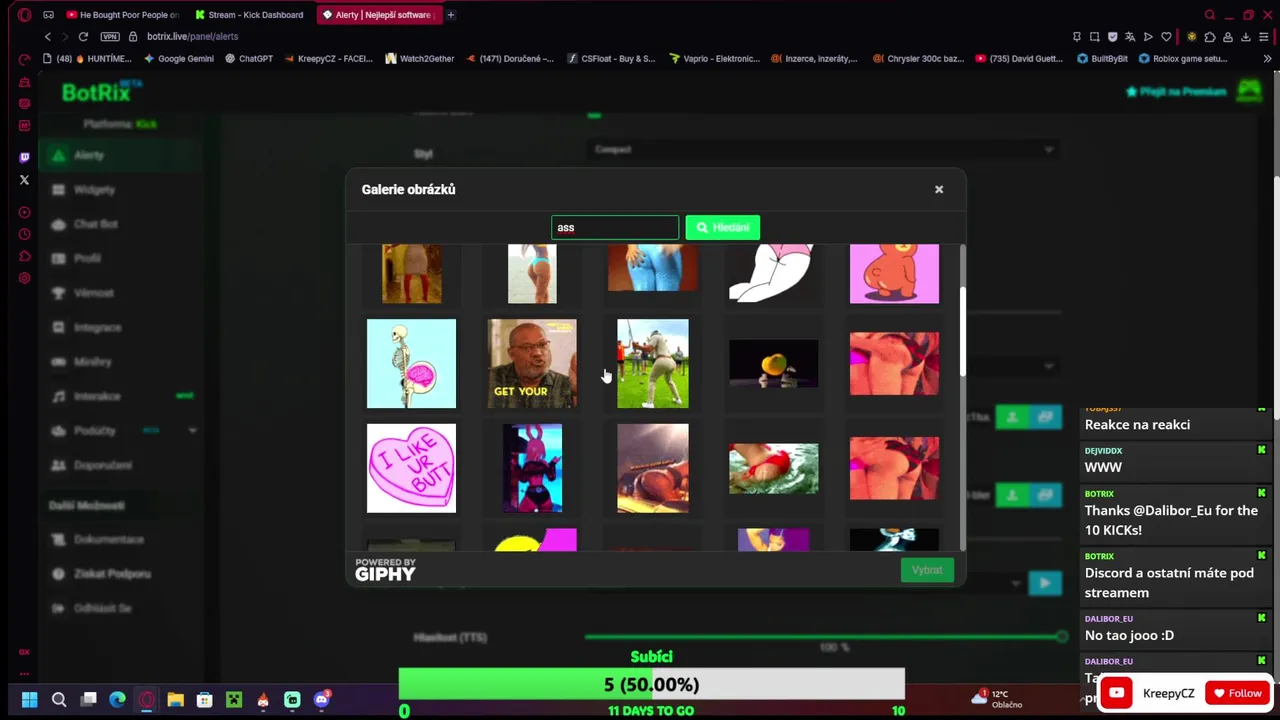Open X (Twitter) in Opera sidebar
1280x720 pixels.
[24, 180]
